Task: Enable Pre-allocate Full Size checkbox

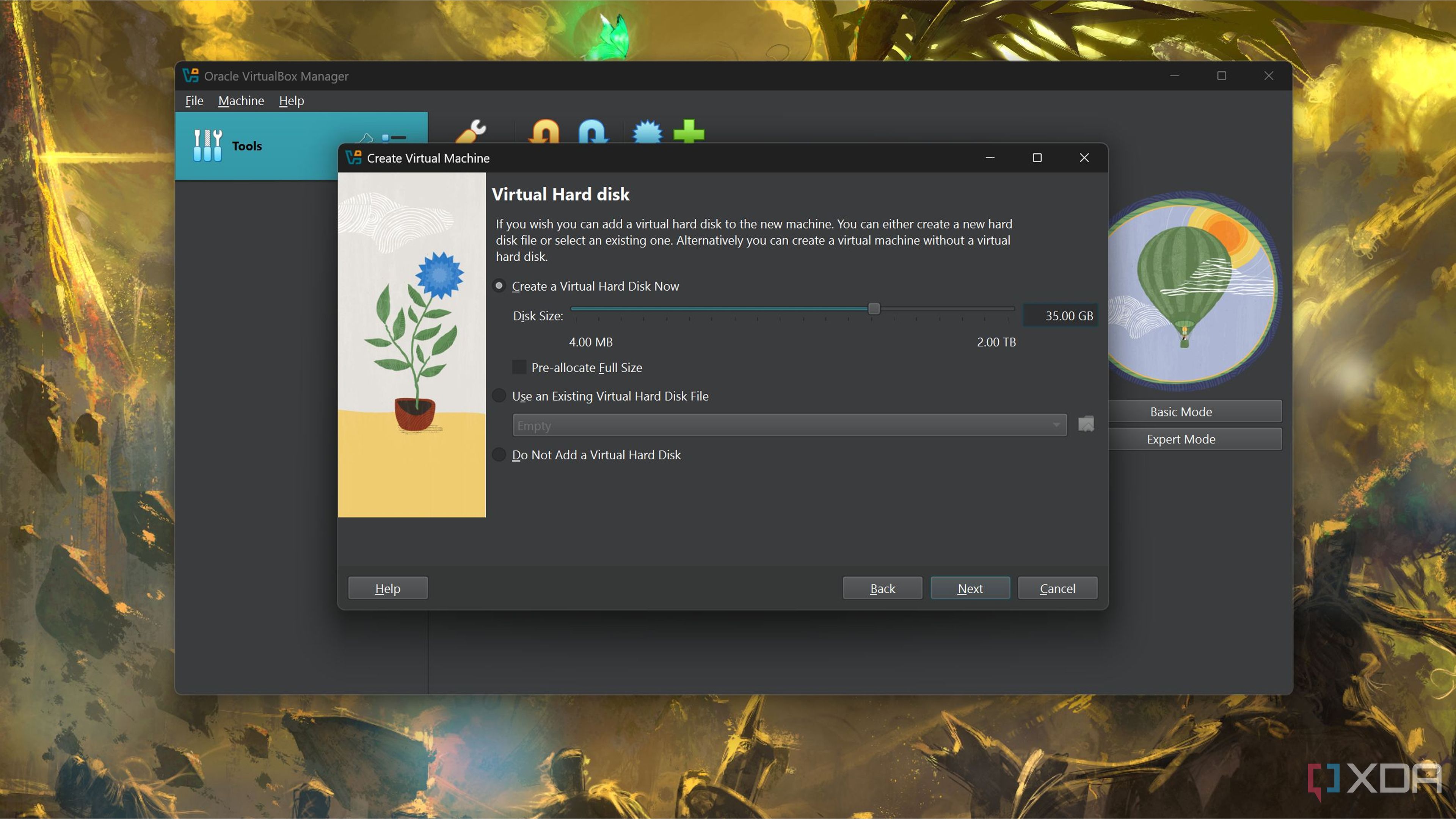Action: pyautogui.click(x=519, y=367)
